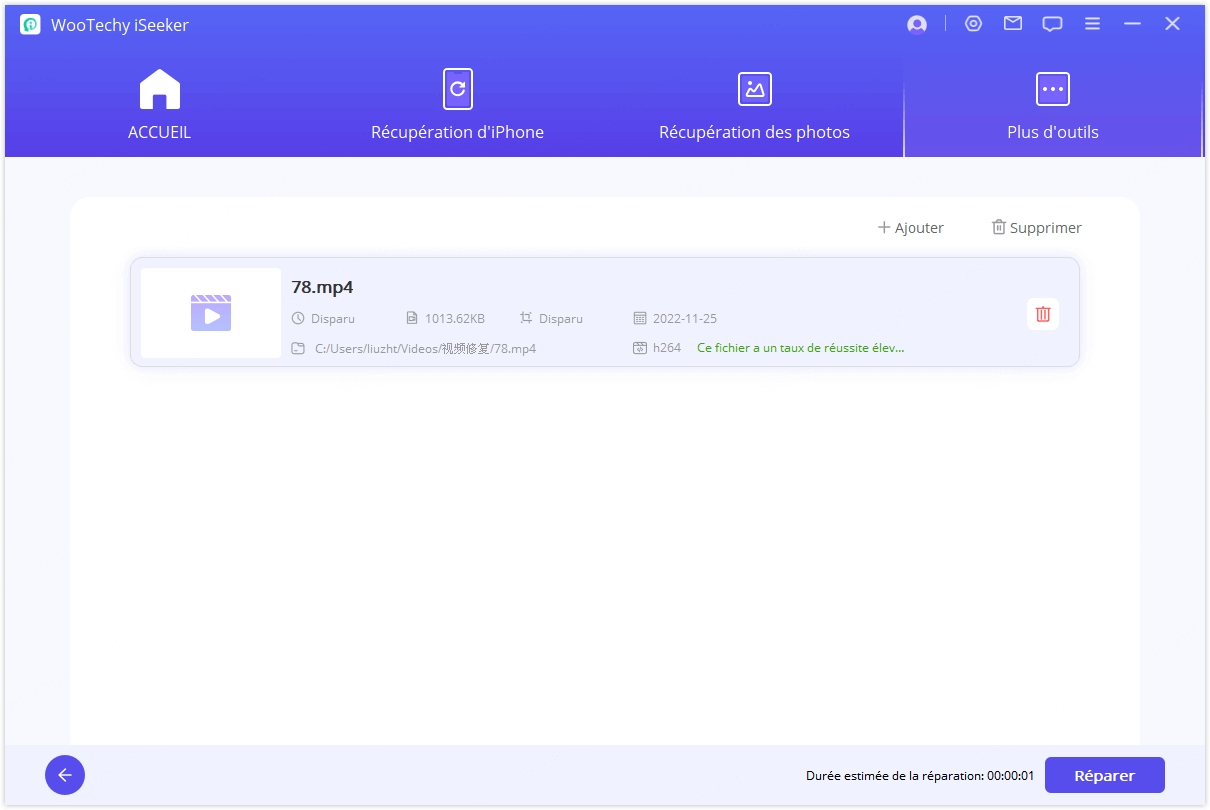Click the mail envelope icon
This screenshot has height=810, width=1210.
[x=1013, y=24]
